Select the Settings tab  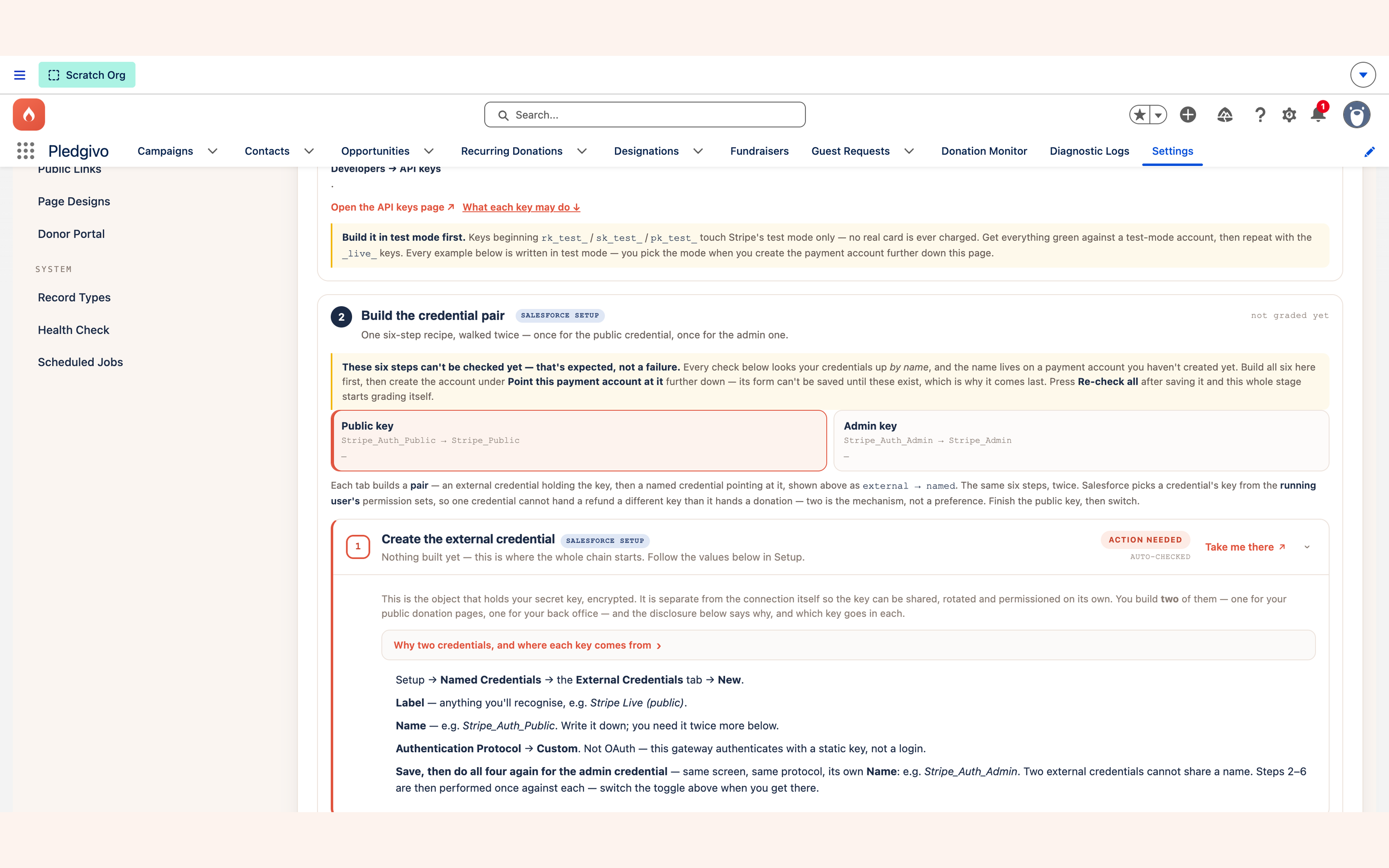[x=1172, y=151]
